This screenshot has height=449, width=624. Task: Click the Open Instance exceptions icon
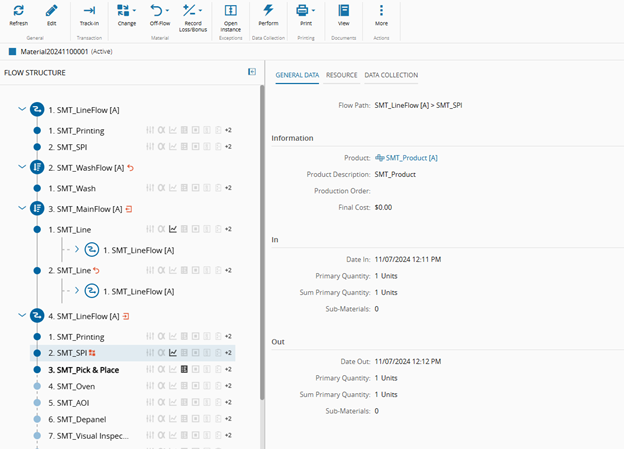click(x=230, y=10)
